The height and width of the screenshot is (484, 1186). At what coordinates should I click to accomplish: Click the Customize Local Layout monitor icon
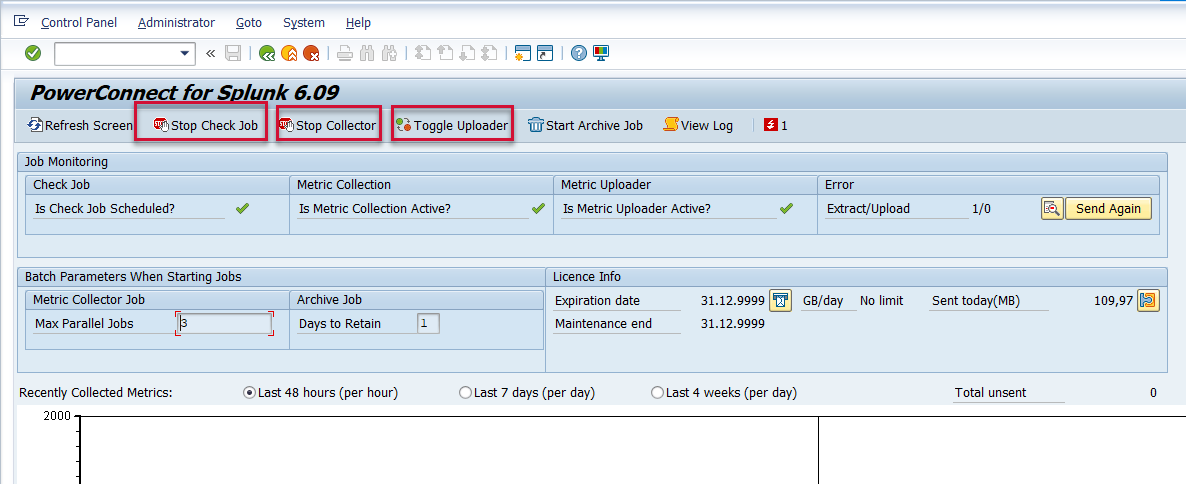600,53
